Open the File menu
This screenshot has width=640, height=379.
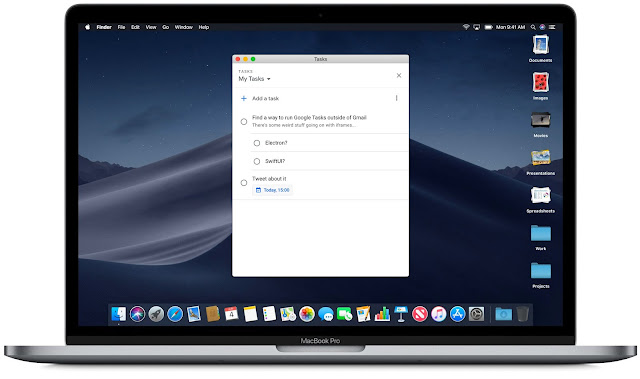click(121, 27)
